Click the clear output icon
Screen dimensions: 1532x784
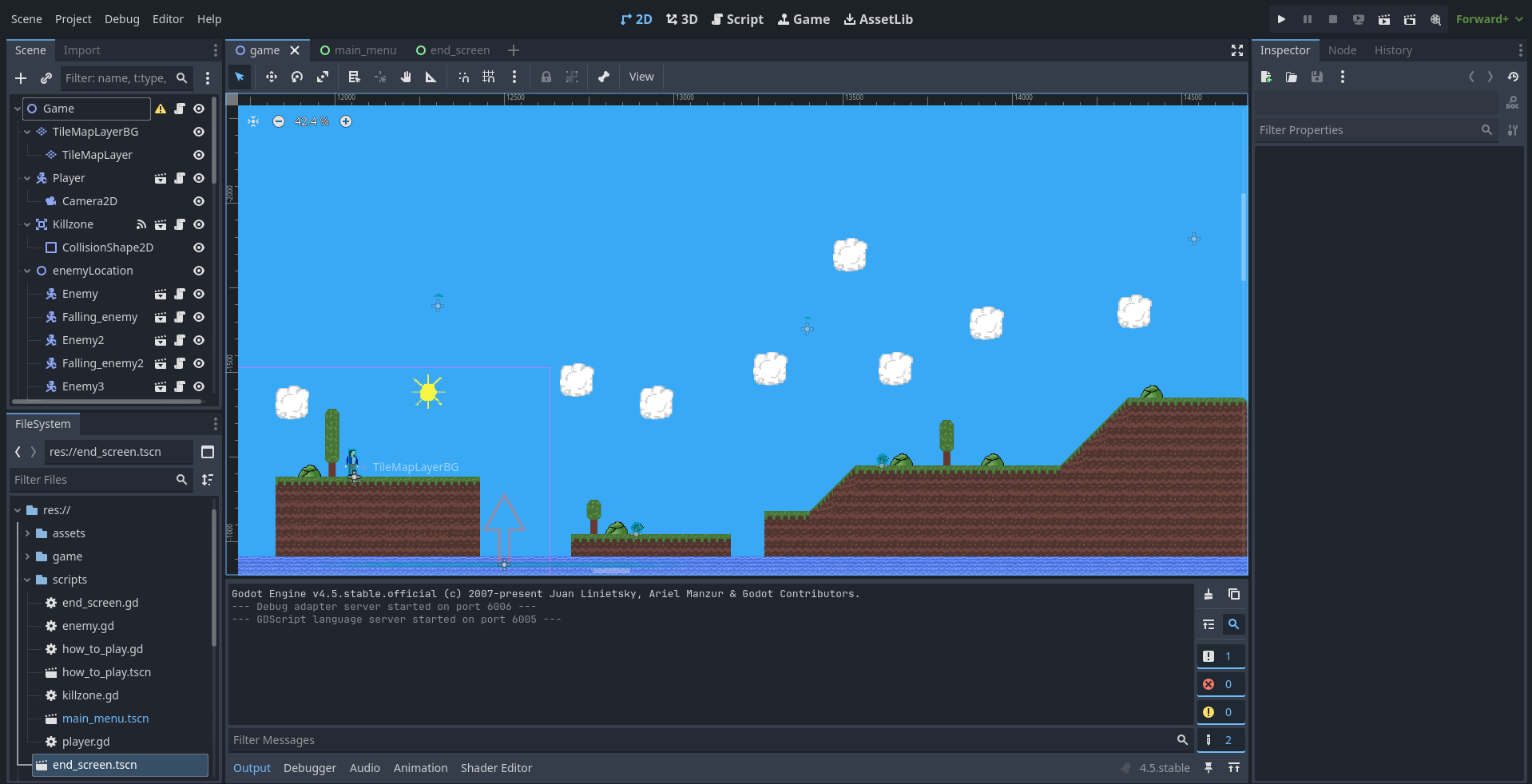click(x=1209, y=594)
